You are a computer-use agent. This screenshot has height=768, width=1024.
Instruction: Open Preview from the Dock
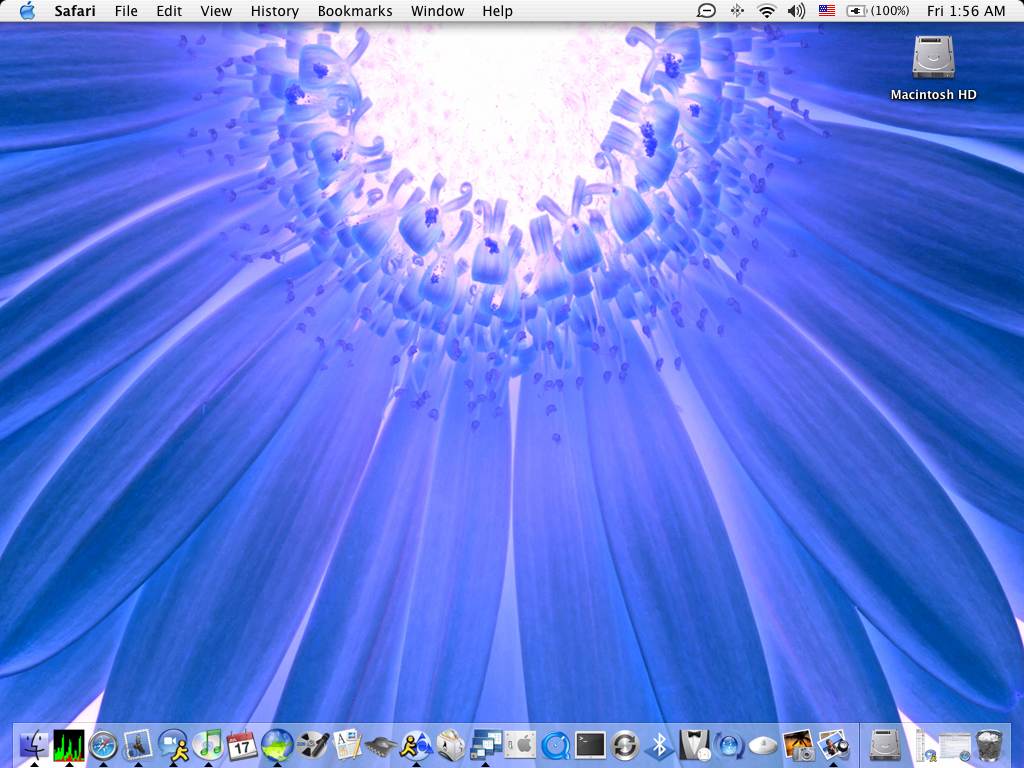tap(833, 744)
